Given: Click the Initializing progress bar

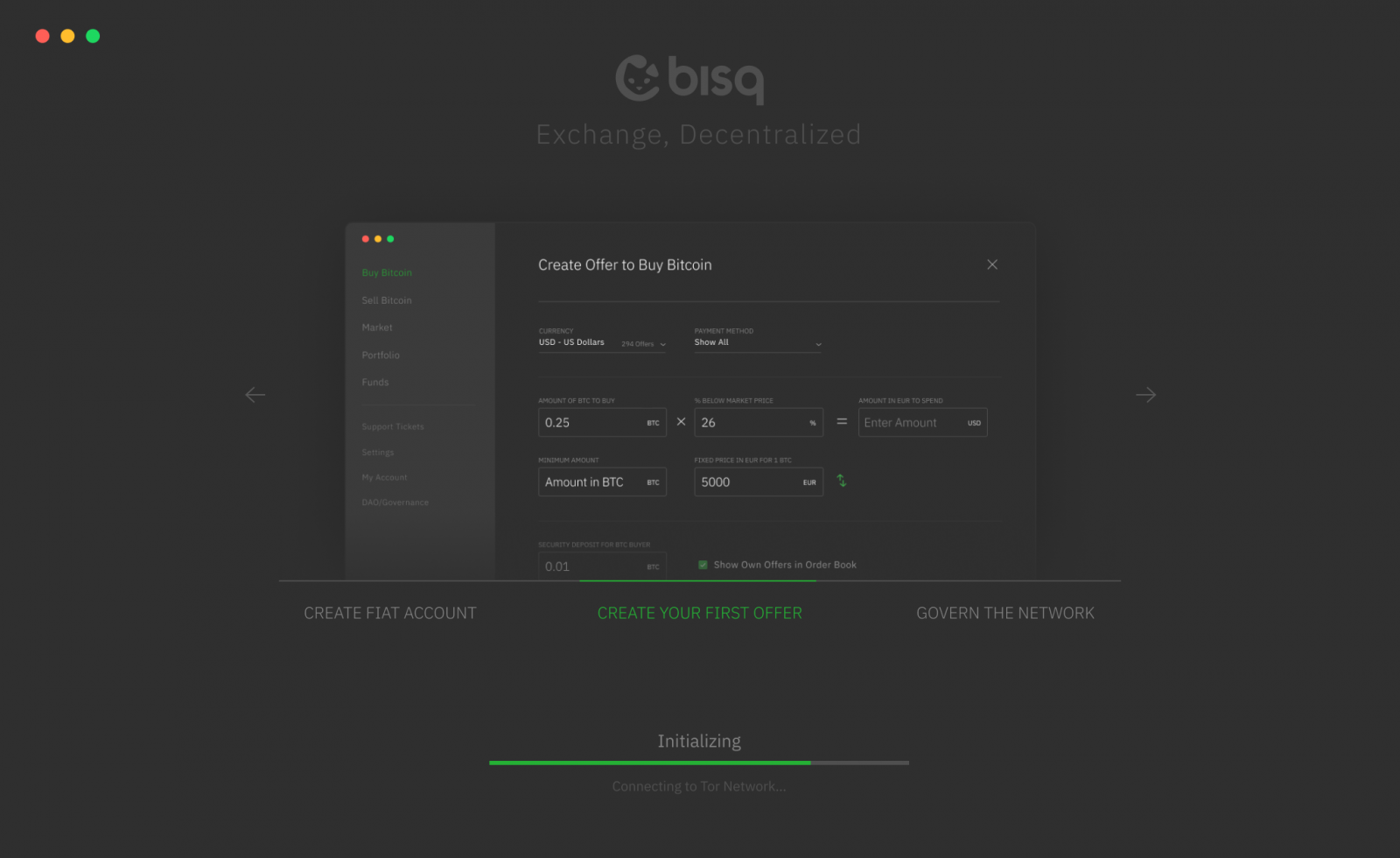Looking at the screenshot, I should pyautogui.click(x=698, y=763).
